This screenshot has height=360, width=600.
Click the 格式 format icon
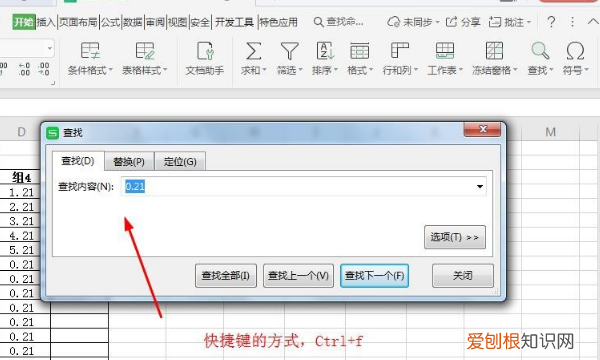(x=360, y=51)
